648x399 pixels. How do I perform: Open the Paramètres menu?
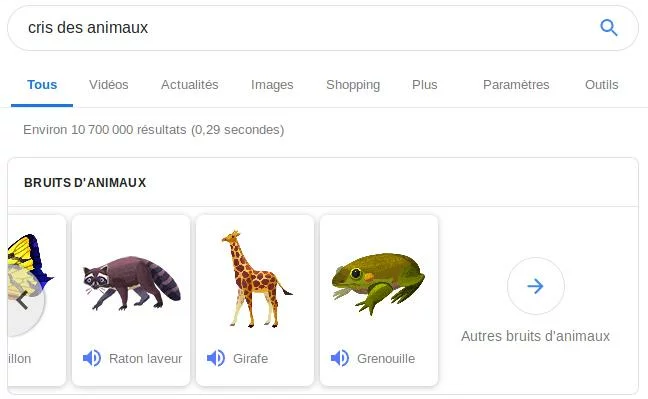(516, 85)
